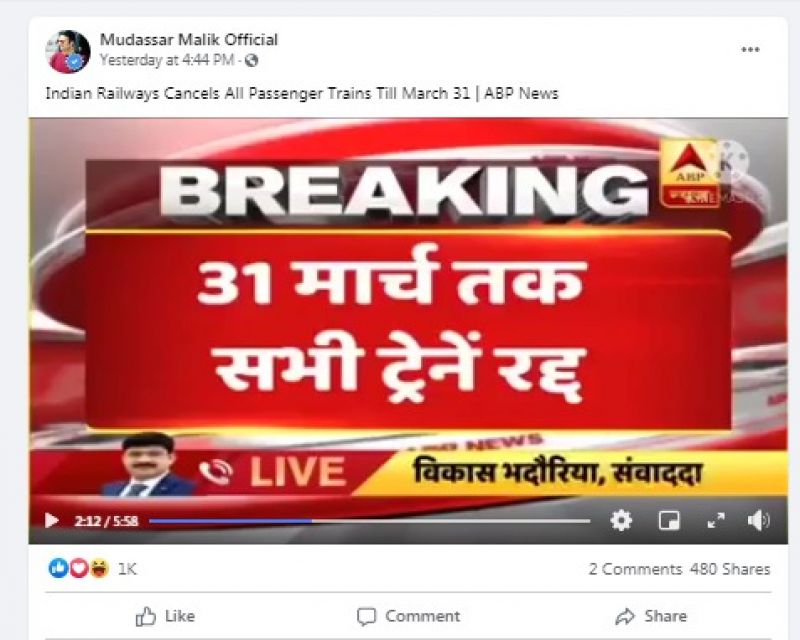Image resolution: width=800 pixels, height=640 pixels.
Task: Open video settings gear icon
Action: (x=621, y=521)
